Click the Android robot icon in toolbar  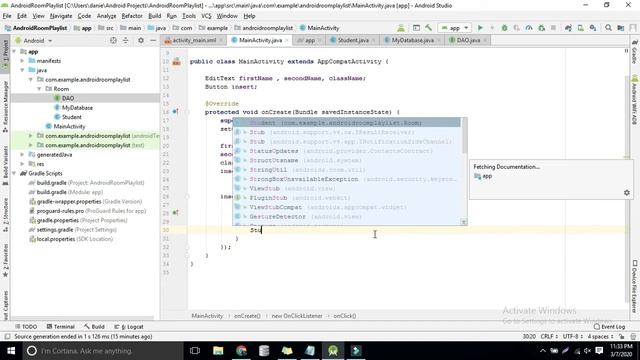tap(401, 28)
